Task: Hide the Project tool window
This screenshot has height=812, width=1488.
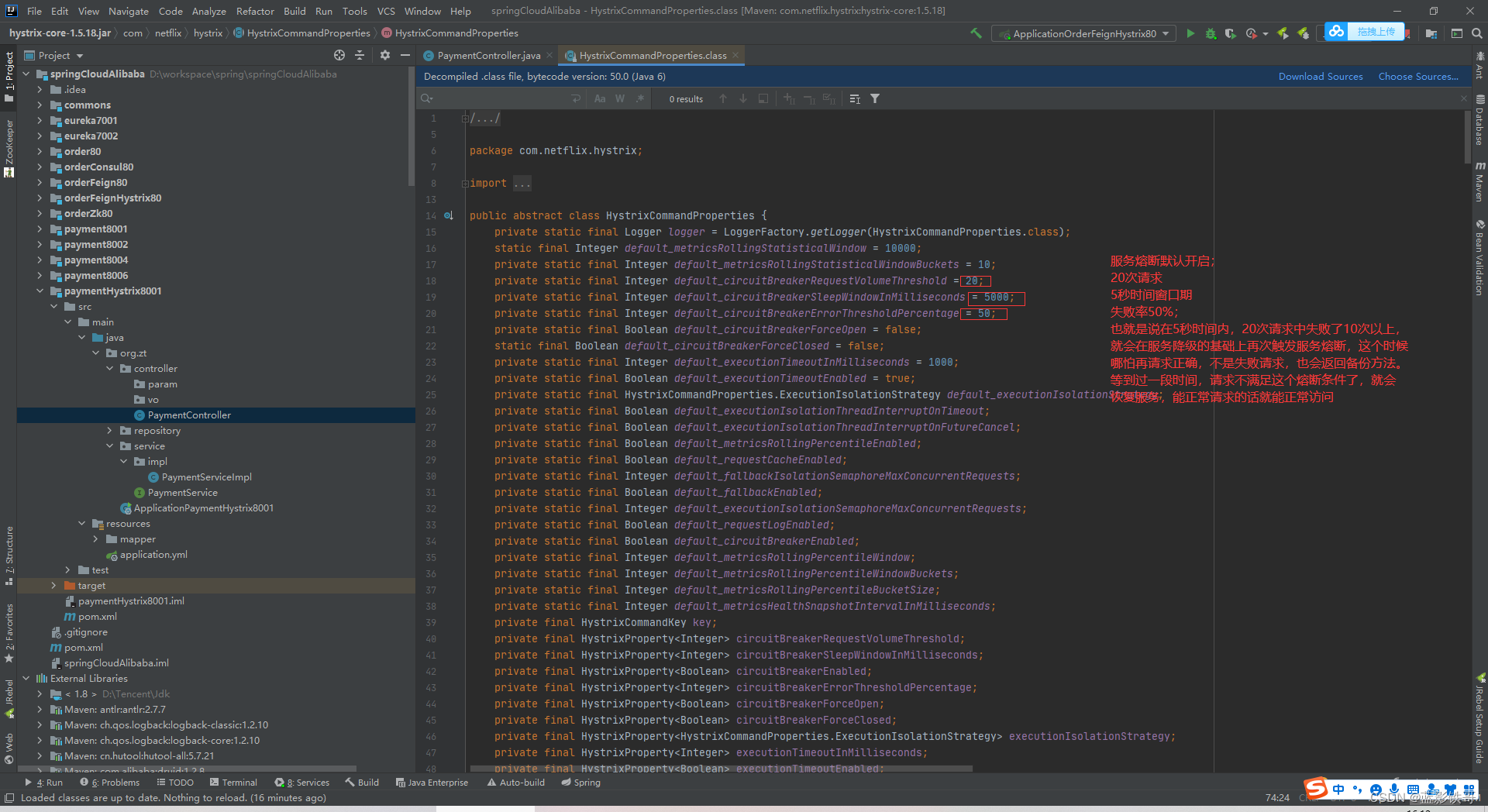Action: tap(405, 55)
